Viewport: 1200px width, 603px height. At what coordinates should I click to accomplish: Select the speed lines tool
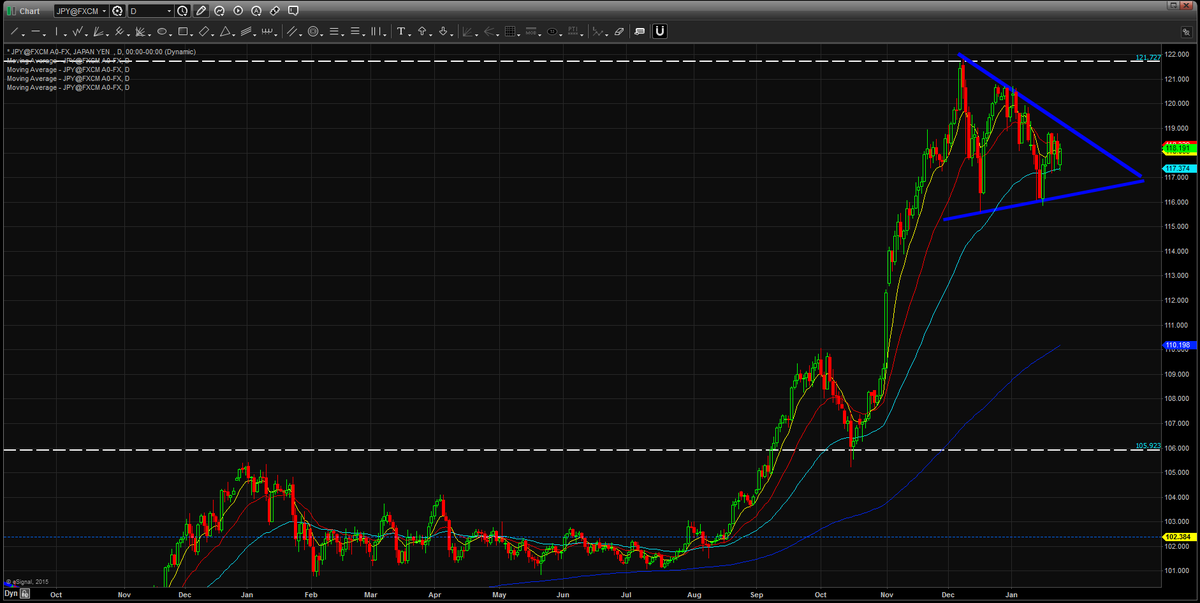488,31
